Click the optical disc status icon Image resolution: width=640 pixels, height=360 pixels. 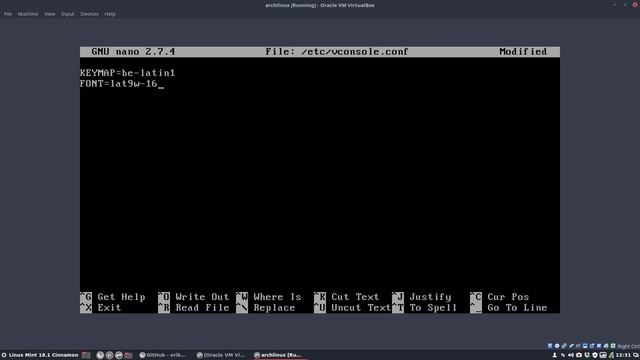click(x=557, y=346)
